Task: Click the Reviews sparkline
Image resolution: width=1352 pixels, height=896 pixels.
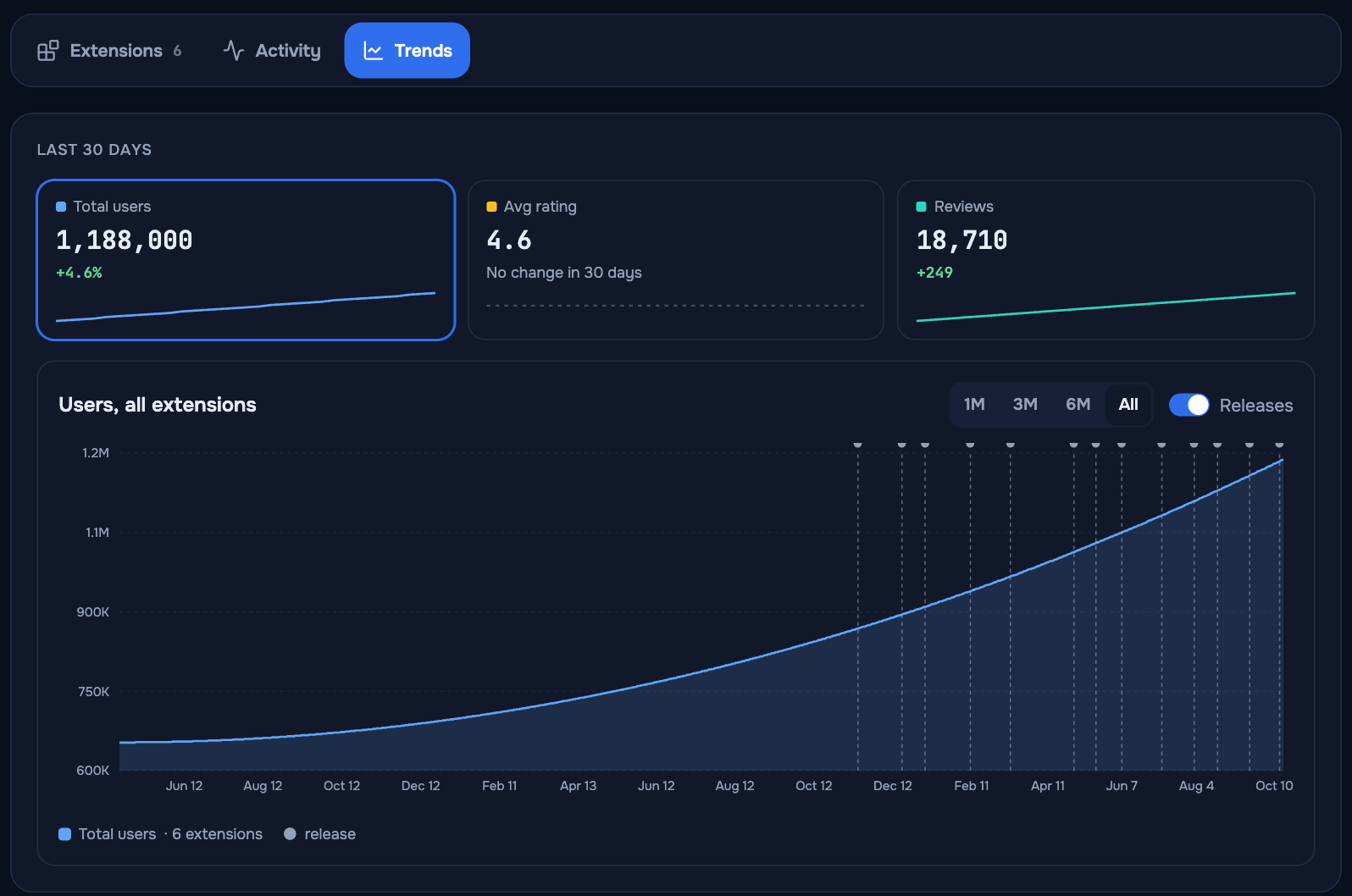Action: pos(1105,307)
